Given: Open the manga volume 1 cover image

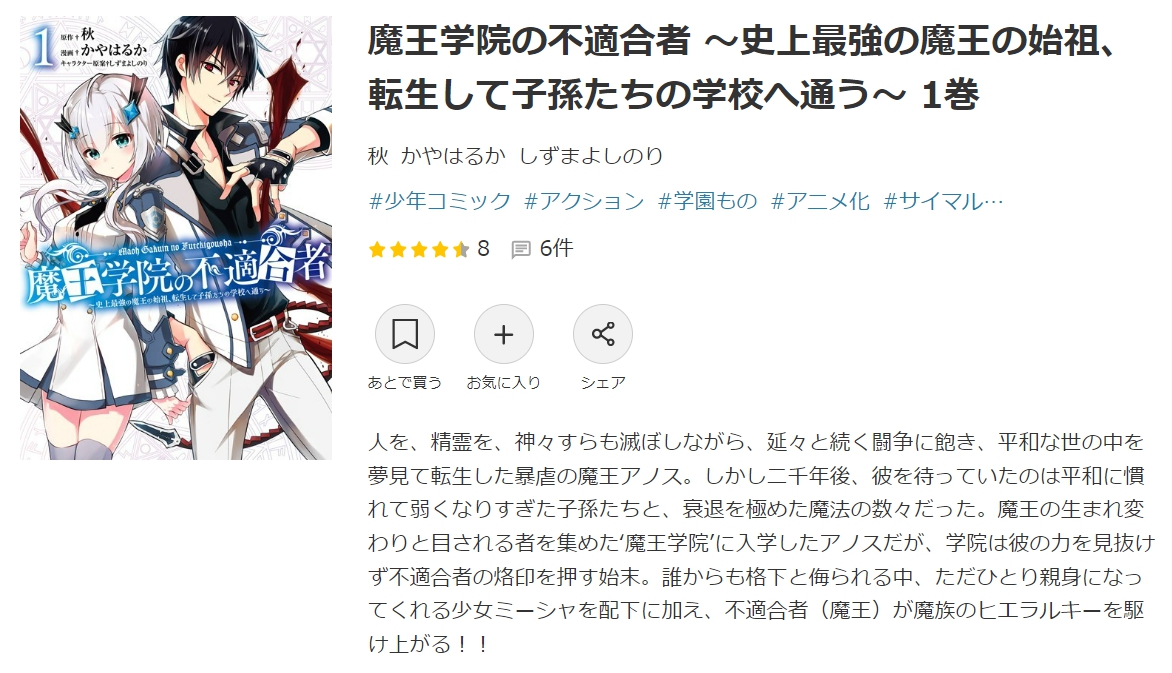Looking at the screenshot, I should point(176,238).
